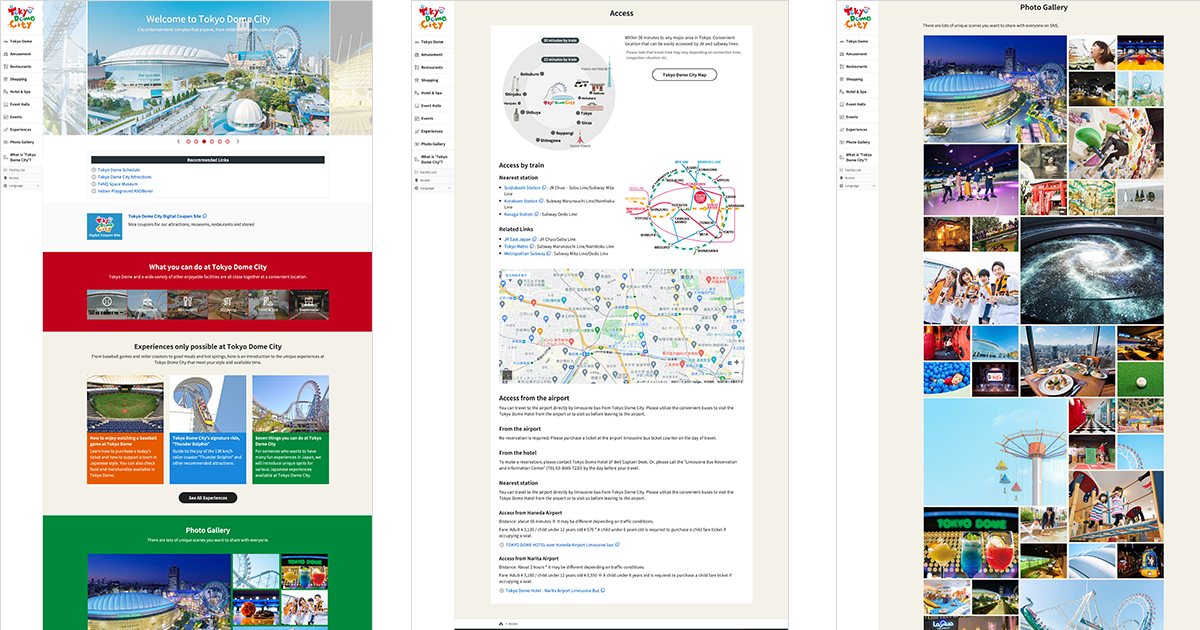The height and width of the screenshot is (630, 1200).
Task: Open Indoor Playground ASOBono! link
Action: coord(123,190)
